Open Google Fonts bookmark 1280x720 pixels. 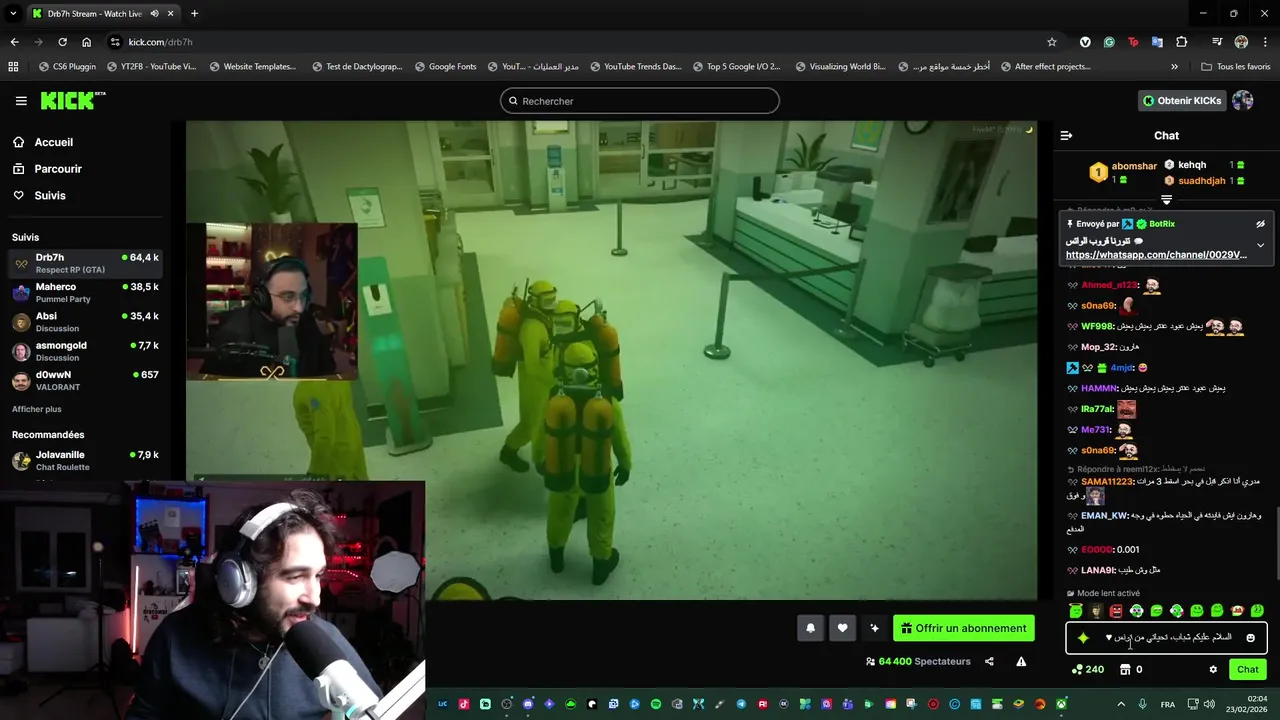point(444,67)
